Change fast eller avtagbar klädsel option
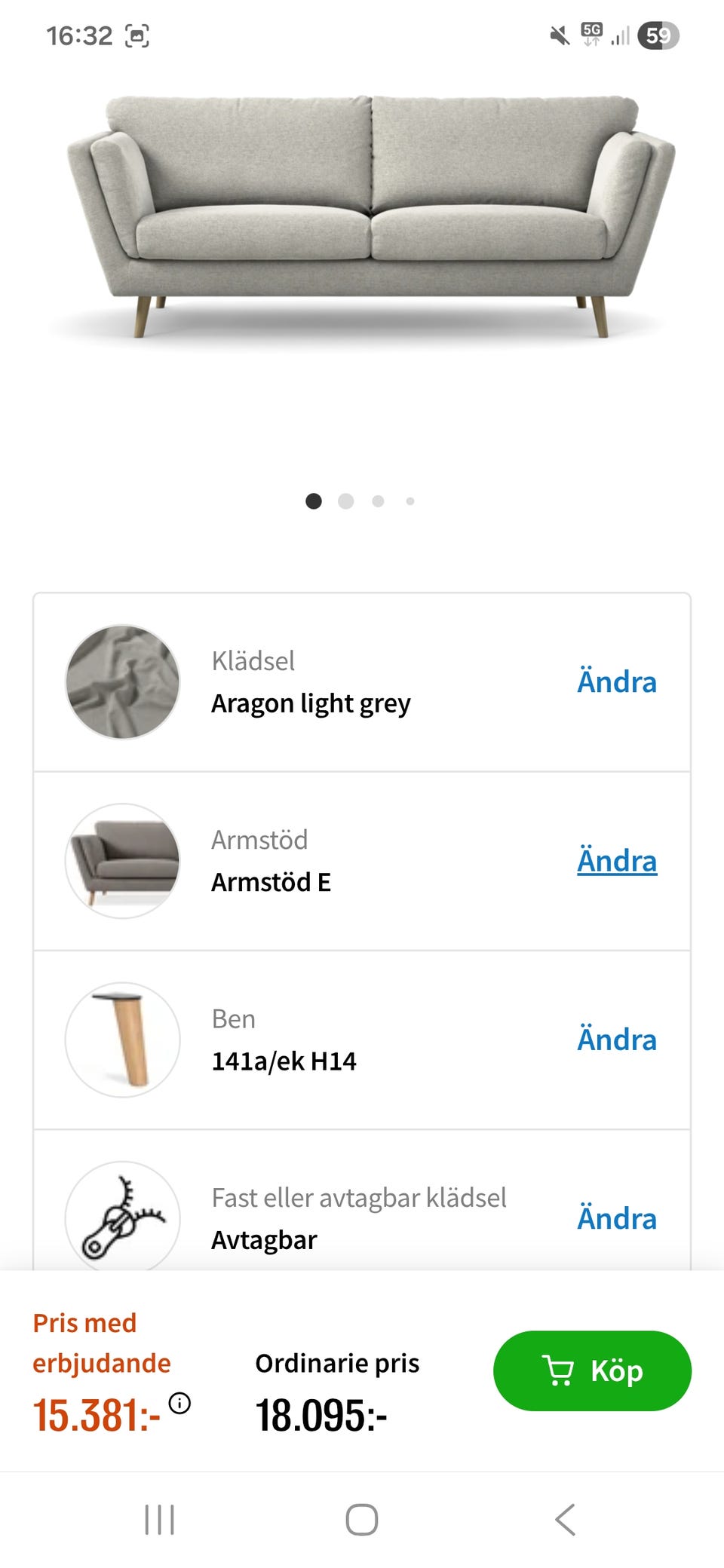This screenshot has height=1568, width=724. pos(616,1218)
